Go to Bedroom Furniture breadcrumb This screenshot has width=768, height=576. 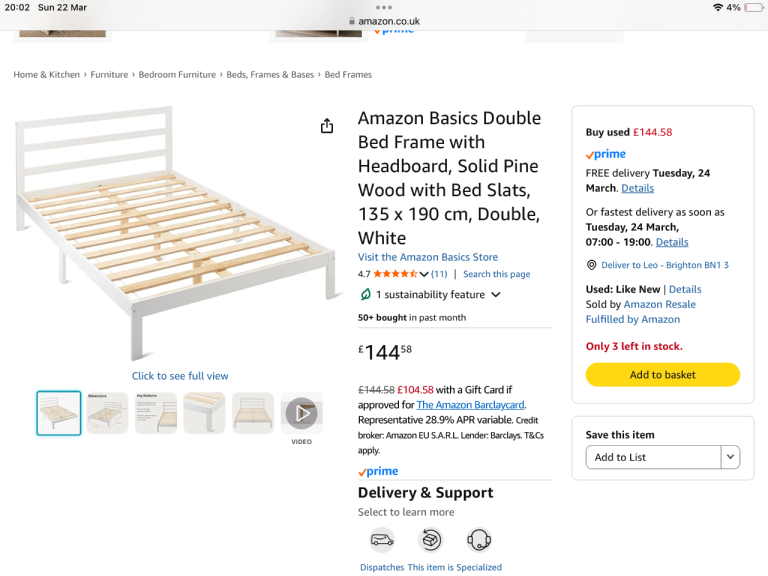(x=177, y=75)
